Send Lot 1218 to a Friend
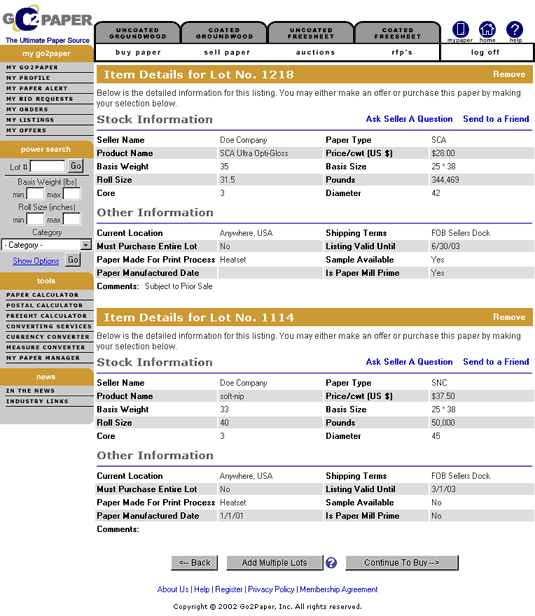Viewport: 535px width, 616px height. coord(496,119)
